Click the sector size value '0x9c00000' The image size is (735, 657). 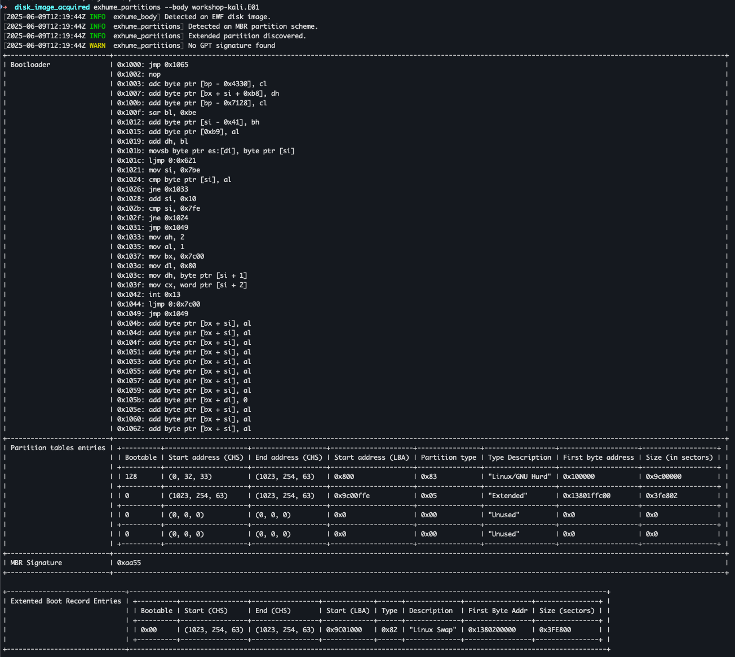[x=664, y=477]
